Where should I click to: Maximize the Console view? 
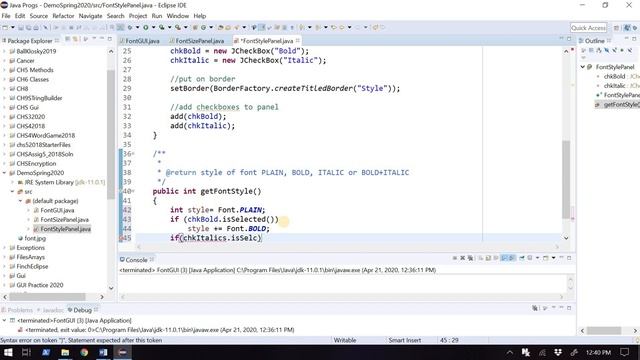point(569,258)
